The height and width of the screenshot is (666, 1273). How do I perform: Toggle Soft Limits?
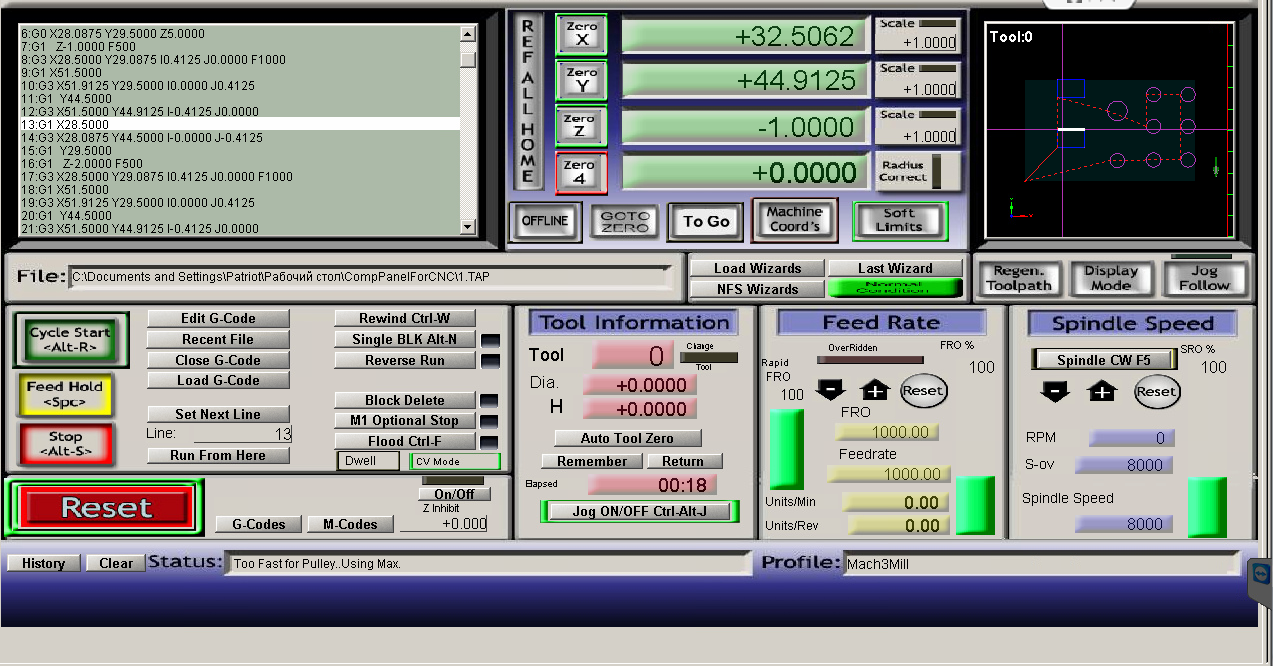[x=899, y=220]
